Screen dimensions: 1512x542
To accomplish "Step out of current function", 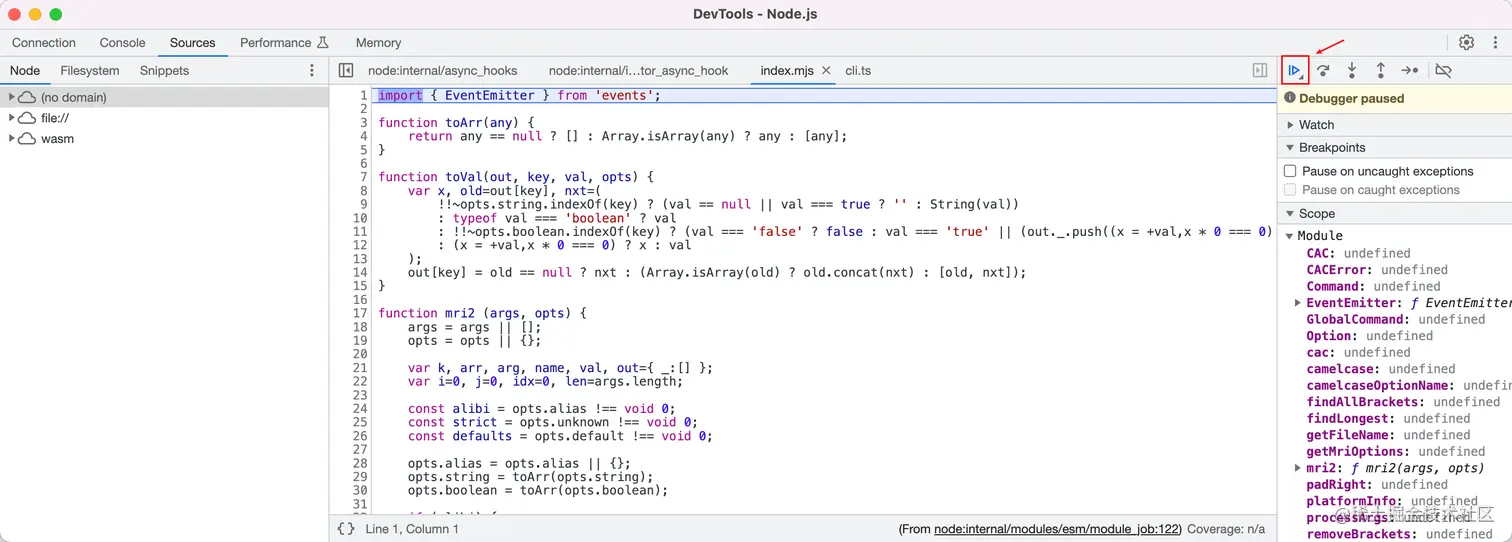I will [1380, 70].
